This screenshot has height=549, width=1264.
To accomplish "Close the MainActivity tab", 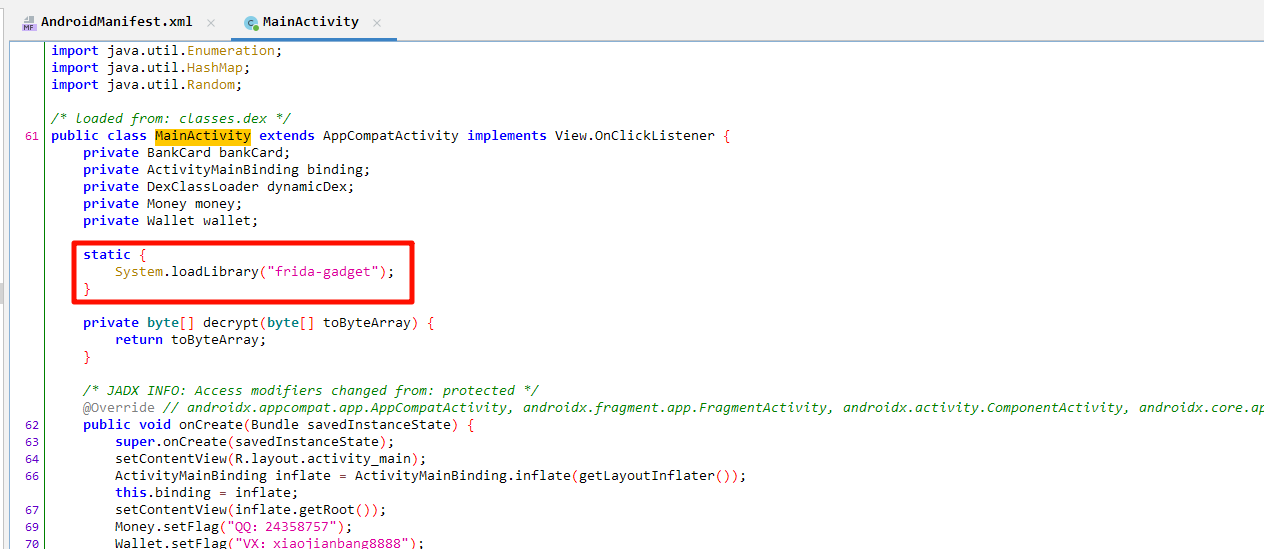I will pyautogui.click(x=377, y=22).
